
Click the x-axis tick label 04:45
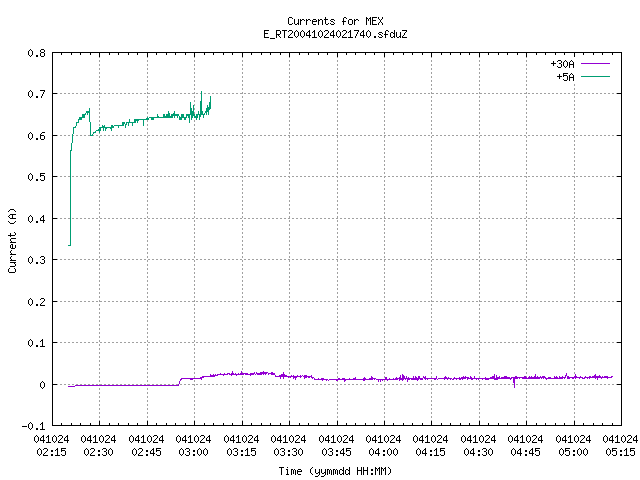(x=525, y=452)
